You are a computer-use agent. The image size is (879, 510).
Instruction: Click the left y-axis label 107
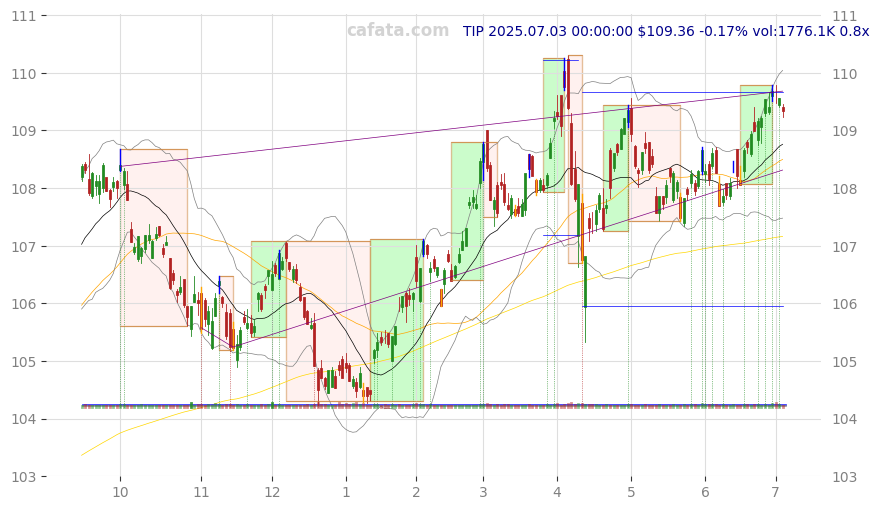24,247
